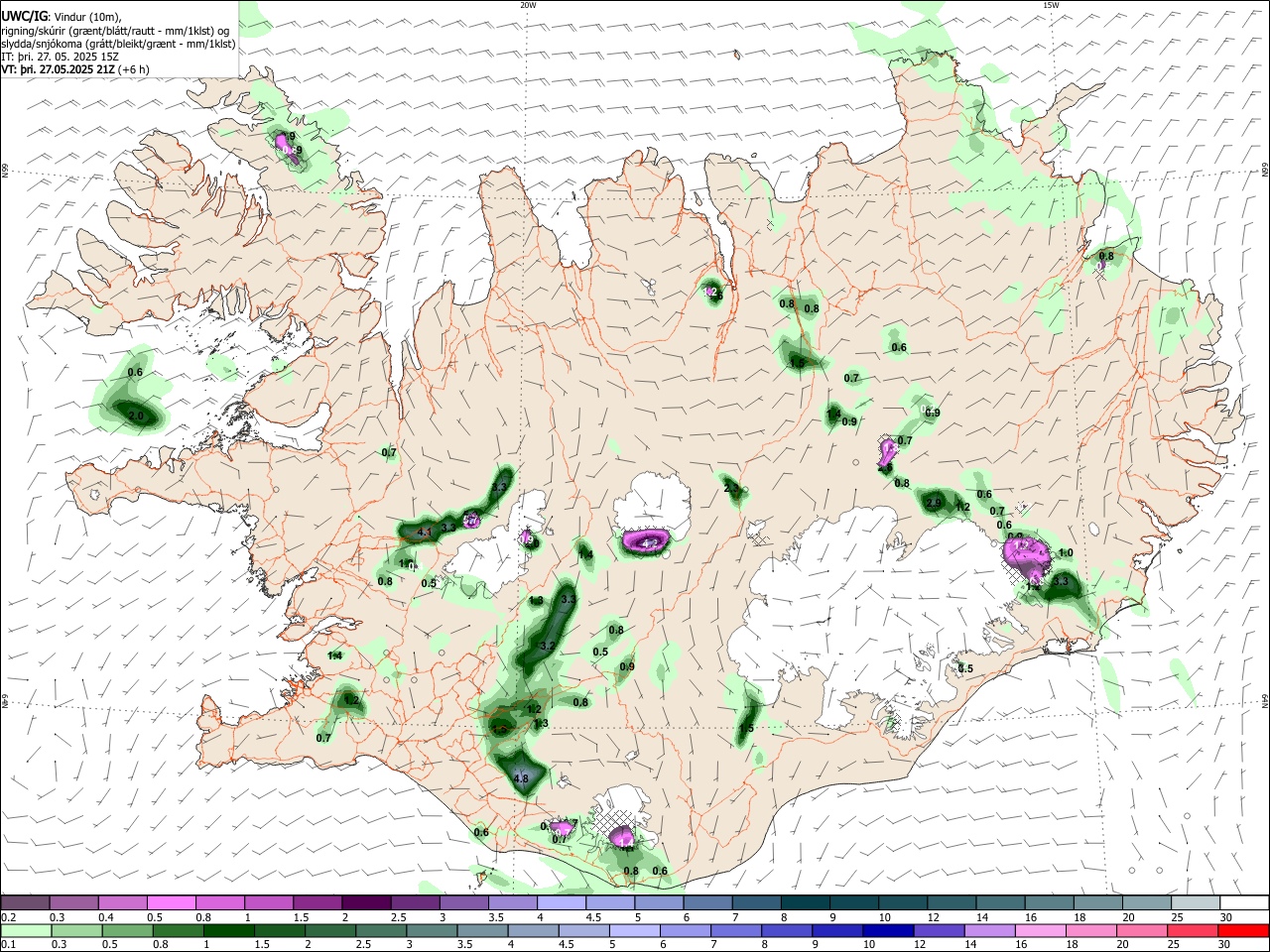Click the 0.2 label in the top legend row
This screenshot has height=952, width=1270.
coord(8,917)
